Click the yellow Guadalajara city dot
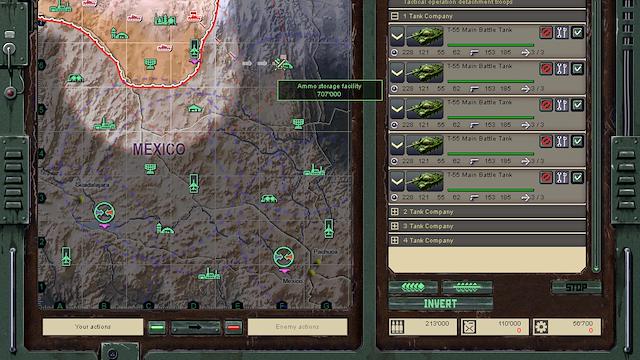 [81, 200]
